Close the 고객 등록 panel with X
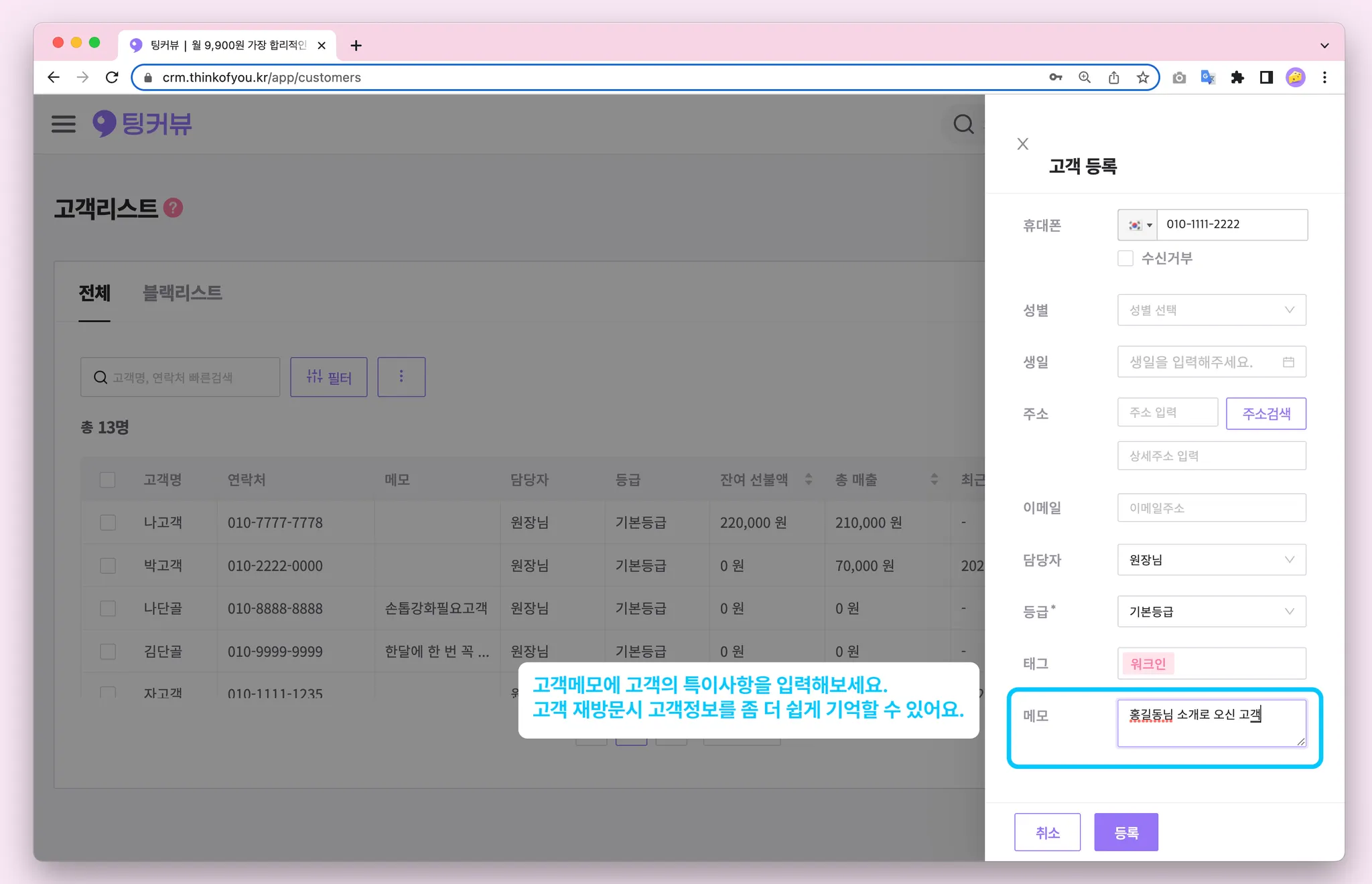1372x884 pixels. tap(1022, 144)
